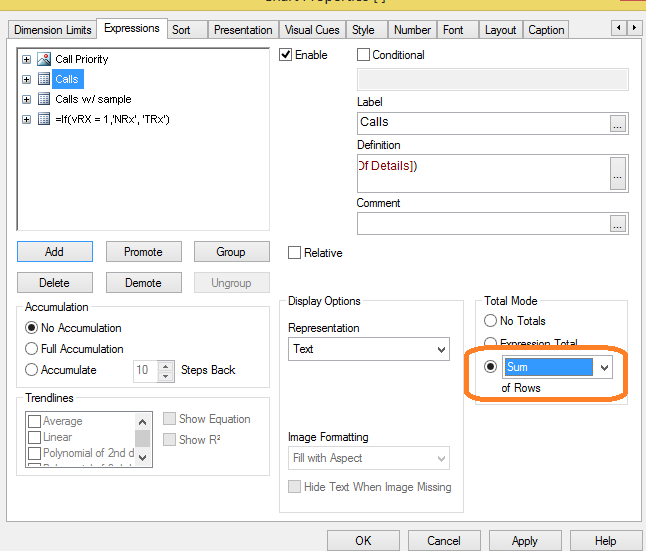Open the Label expression editor ellipsis button
This screenshot has width=646, height=551.
point(618,123)
